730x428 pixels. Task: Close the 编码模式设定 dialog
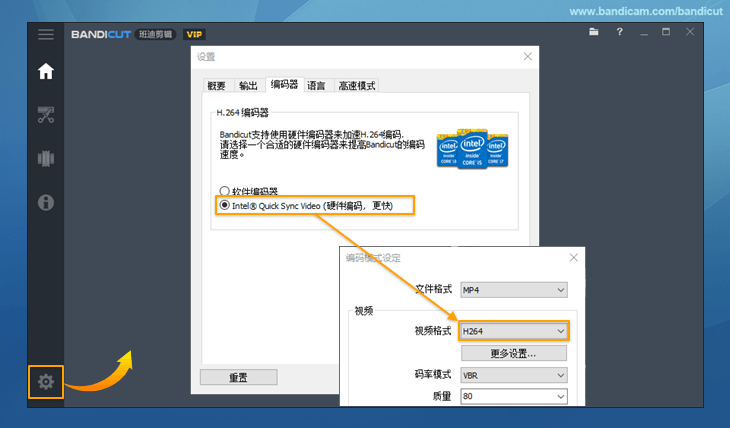click(x=574, y=258)
